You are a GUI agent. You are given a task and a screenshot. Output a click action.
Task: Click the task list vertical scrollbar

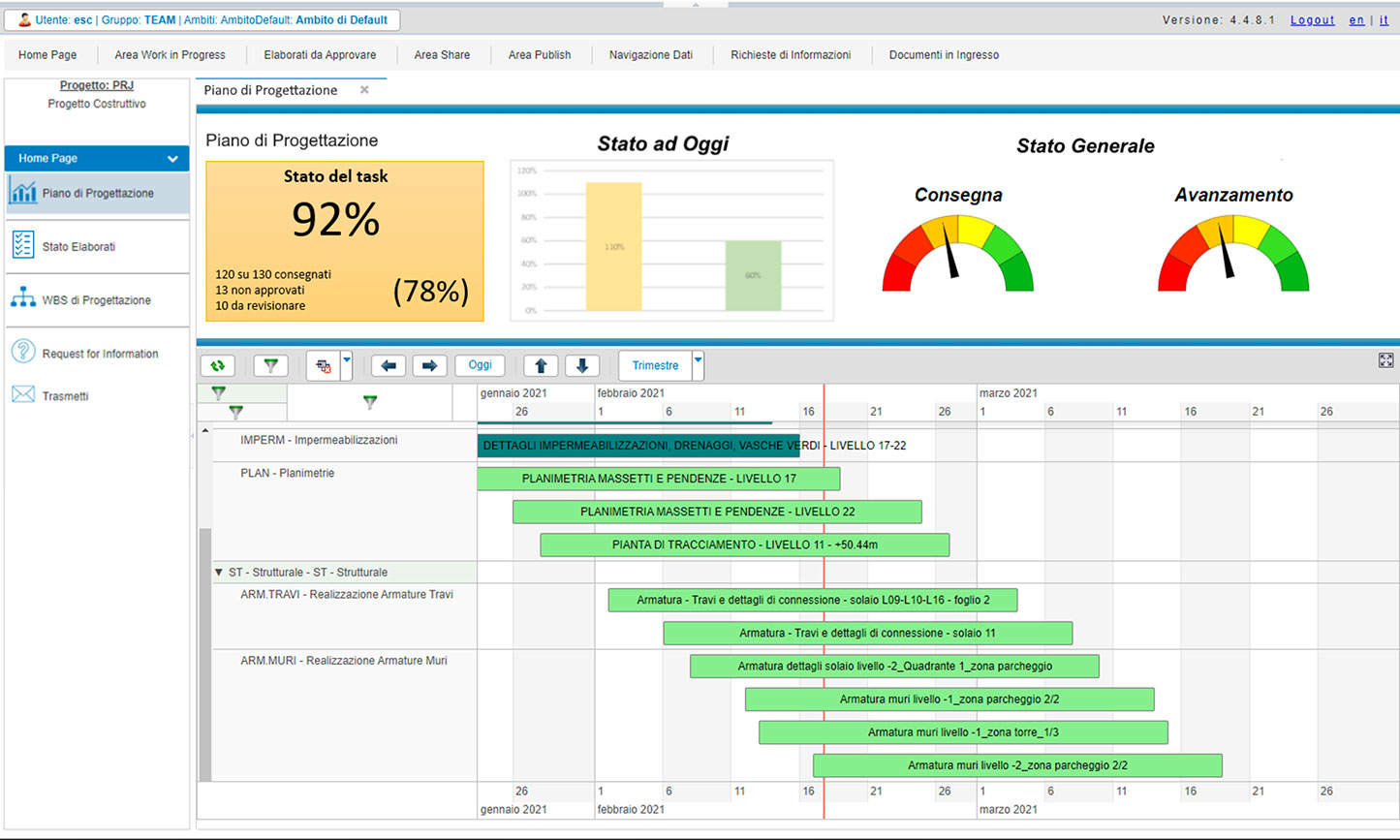204,655
